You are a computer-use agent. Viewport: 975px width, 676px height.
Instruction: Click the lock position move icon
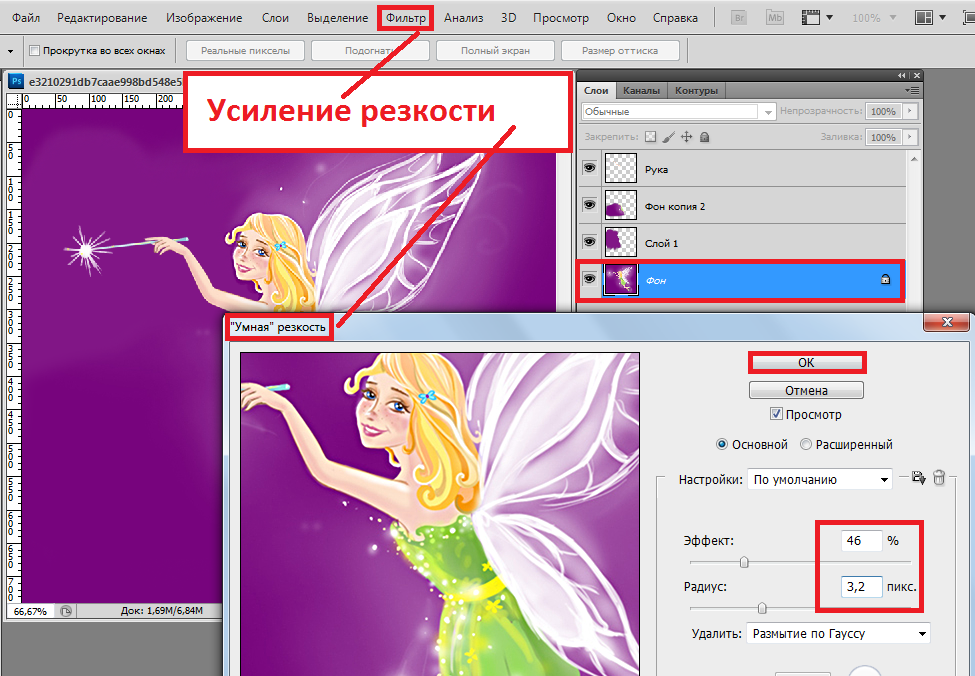687,137
